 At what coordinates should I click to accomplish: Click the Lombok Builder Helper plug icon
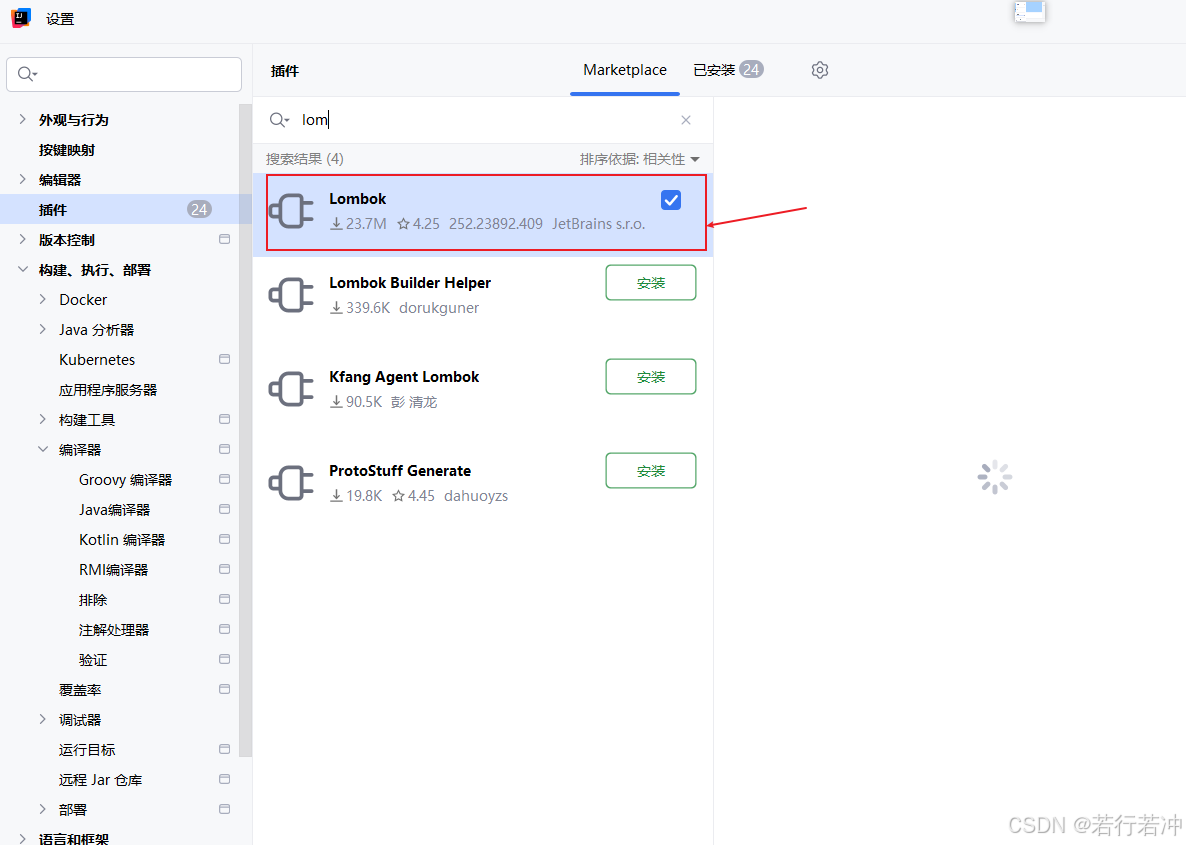point(291,295)
